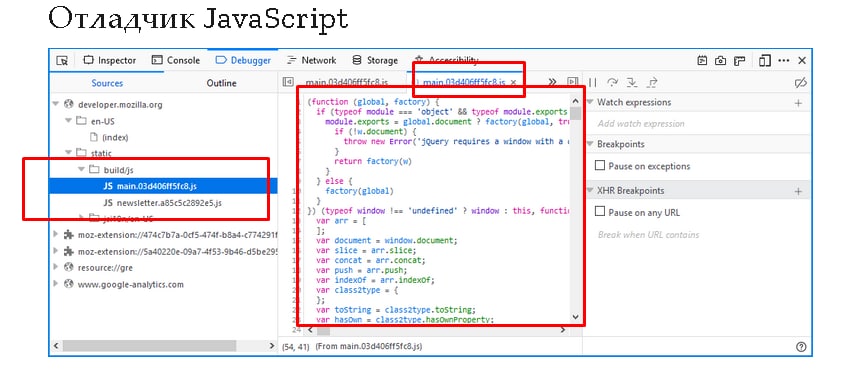Click the 'var document = window.document;' code line
The image size is (847, 375).
(x=387, y=240)
